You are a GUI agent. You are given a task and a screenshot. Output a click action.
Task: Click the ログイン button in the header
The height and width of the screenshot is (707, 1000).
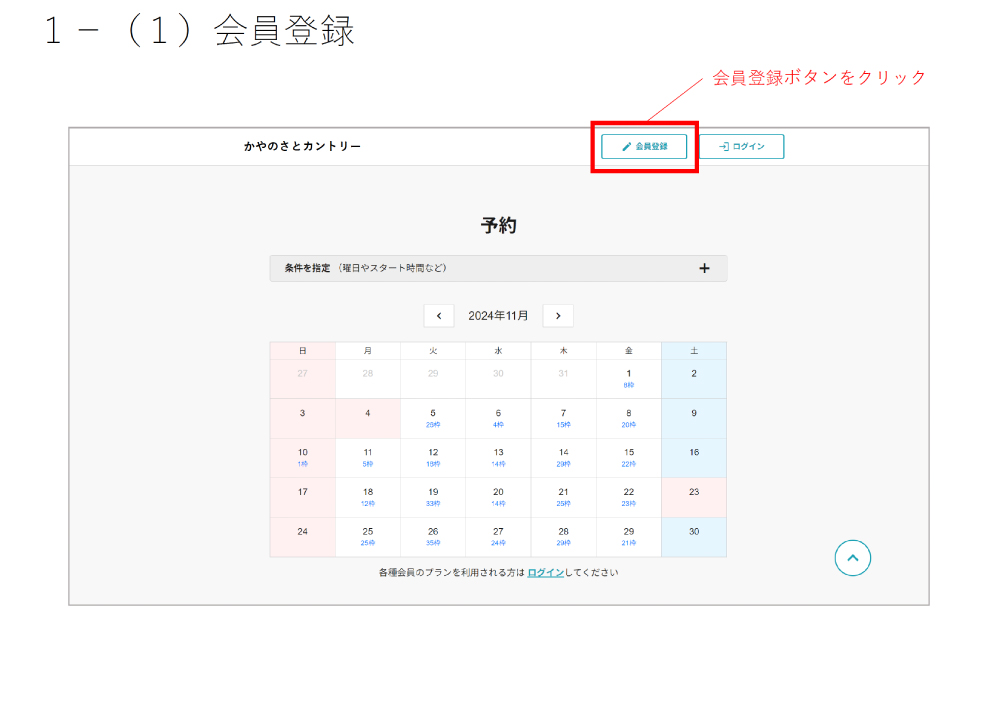pos(741,146)
